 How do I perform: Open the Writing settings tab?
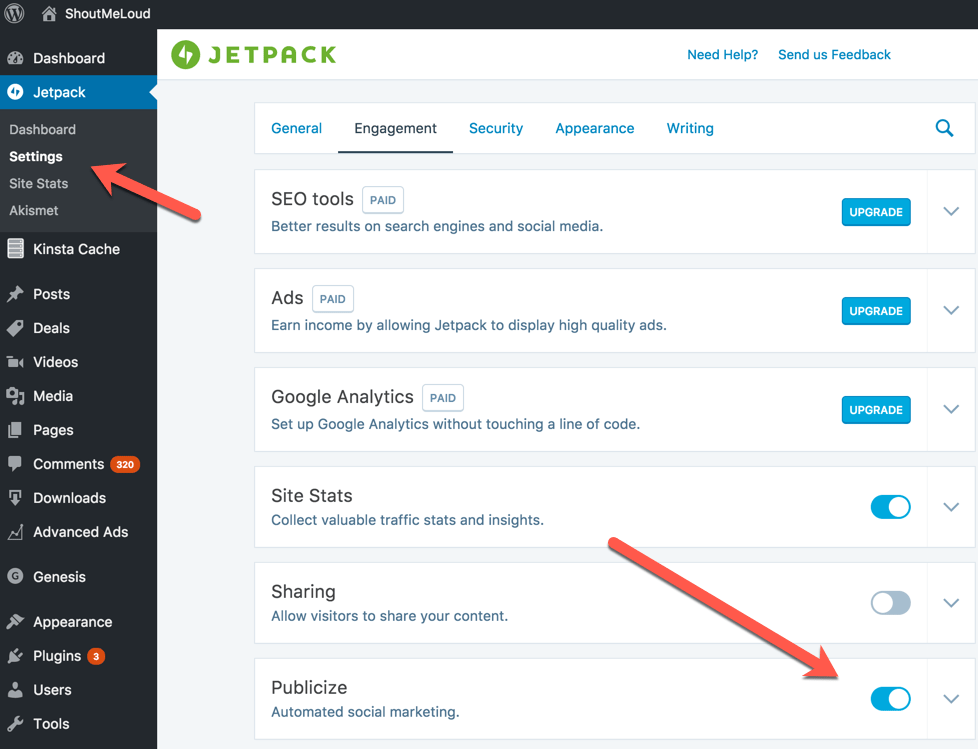[689, 128]
